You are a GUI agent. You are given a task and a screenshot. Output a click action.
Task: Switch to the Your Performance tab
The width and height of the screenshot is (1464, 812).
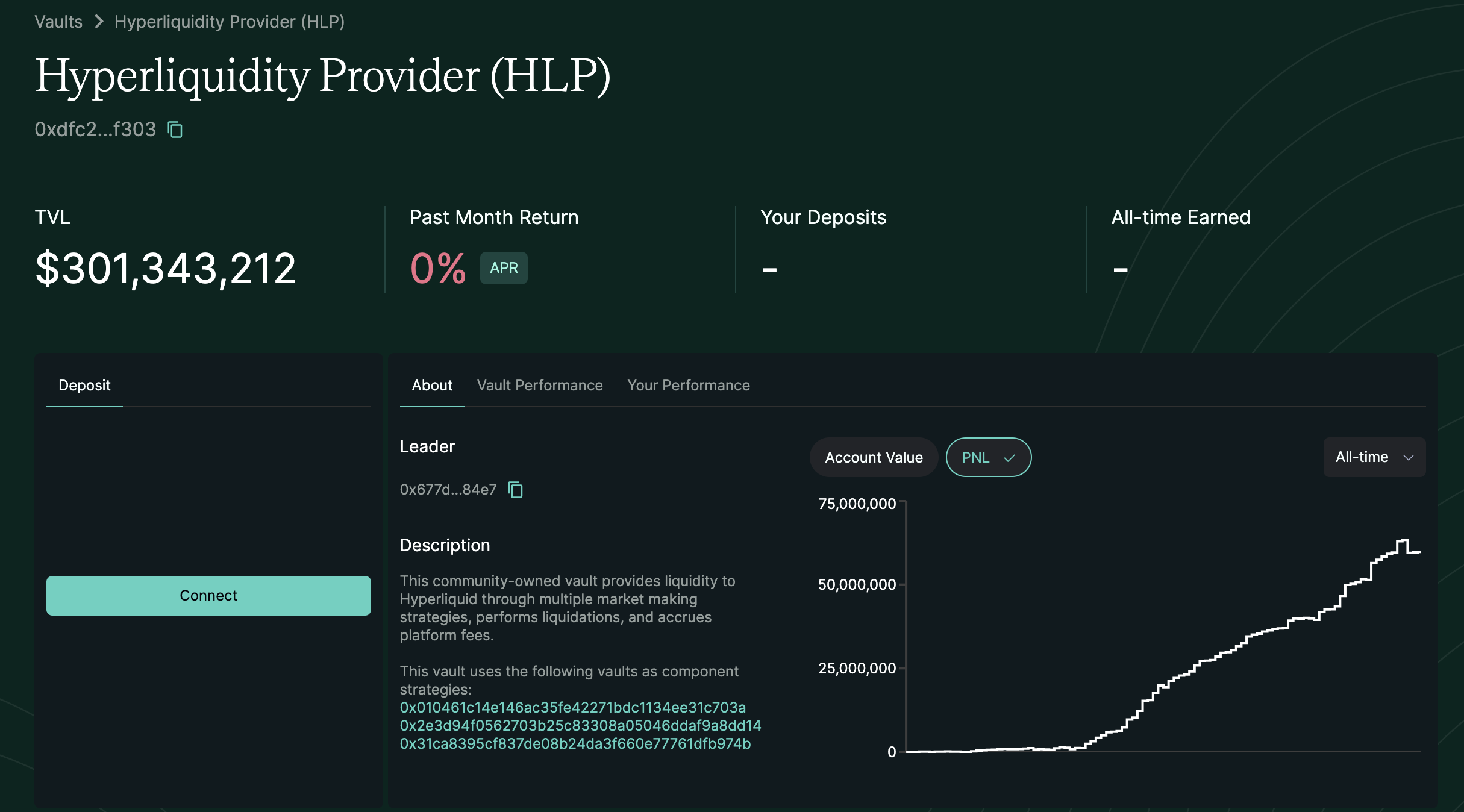click(689, 386)
